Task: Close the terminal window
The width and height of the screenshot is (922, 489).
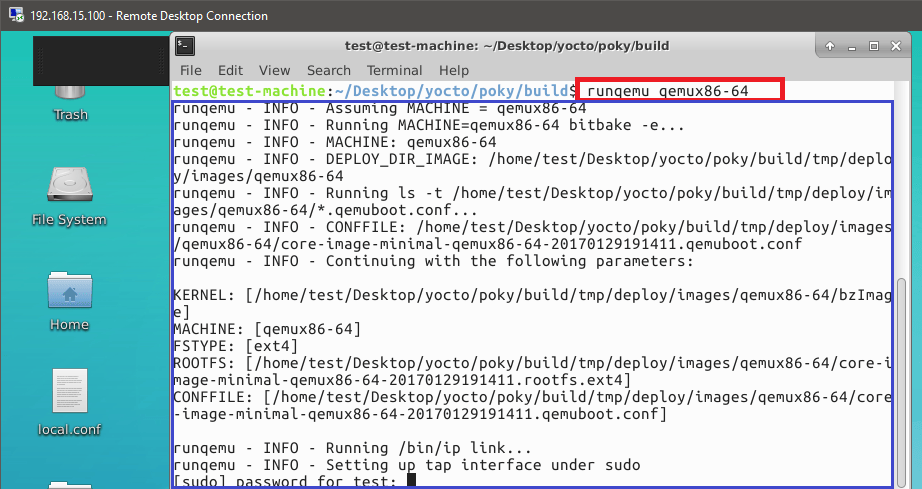Action: click(x=896, y=46)
